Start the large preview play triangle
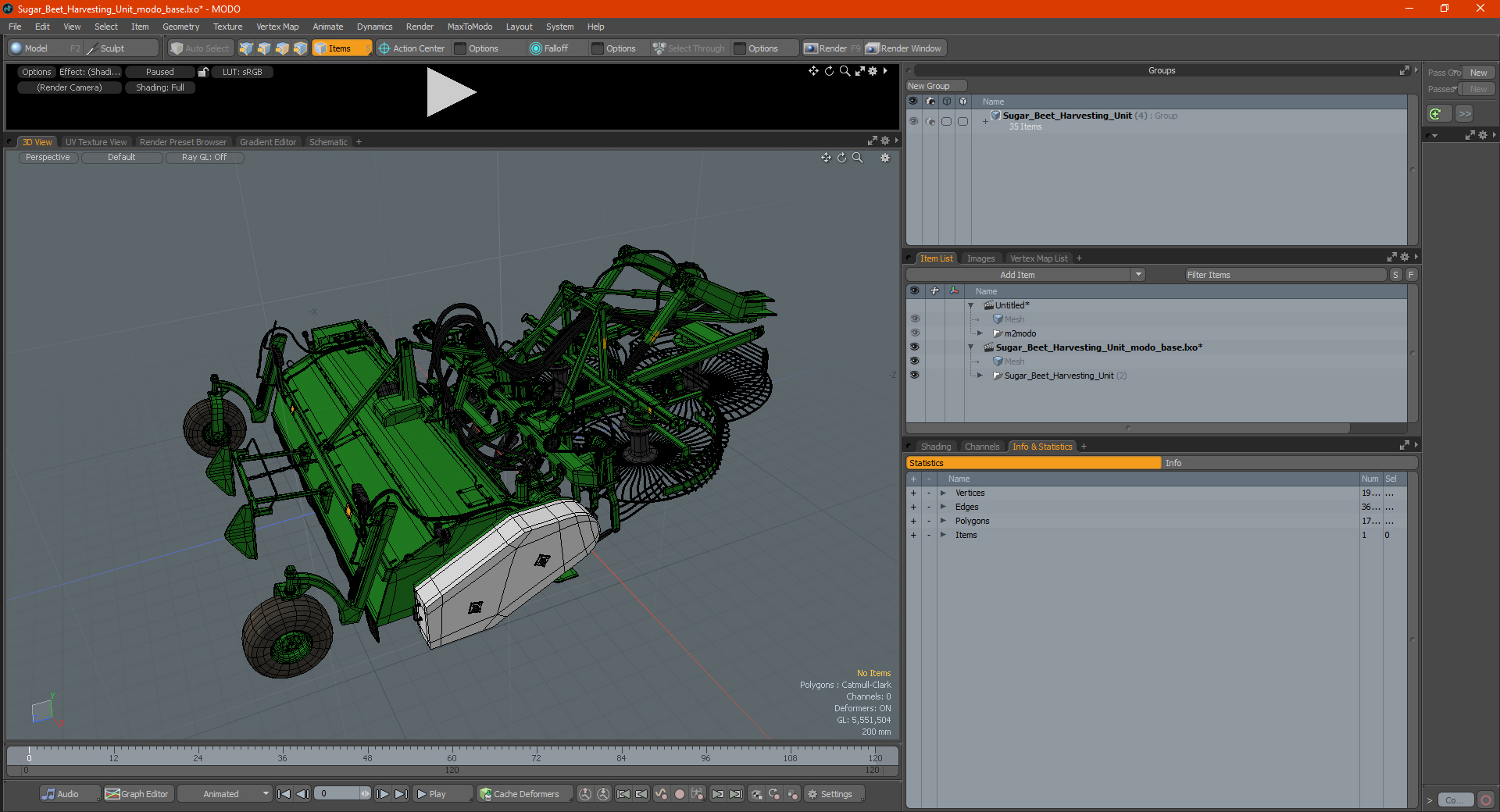Image resolution: width=1500 pixels, height=812 pixels. click(x=451, y=92)
